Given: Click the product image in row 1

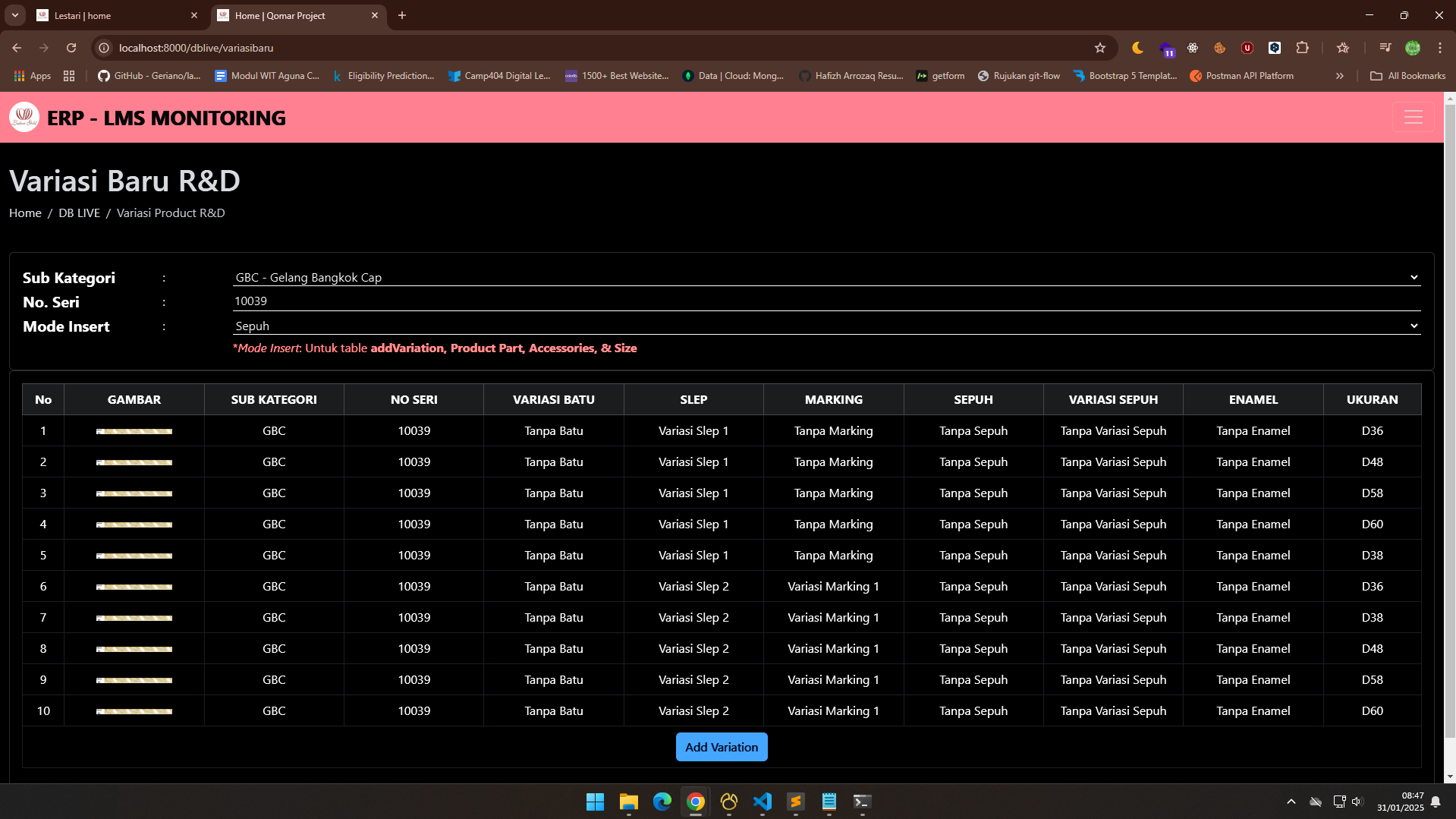Looking at the screenshot, I should [x=134, y=431].
